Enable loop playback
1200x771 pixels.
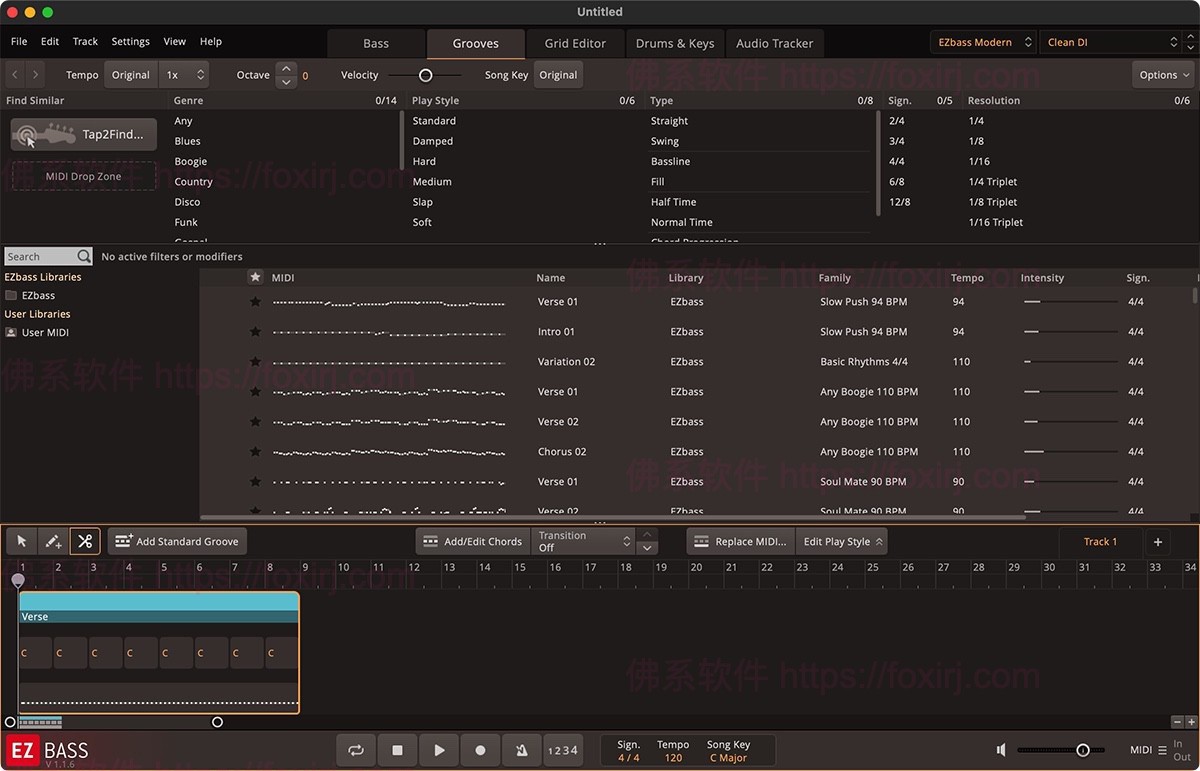[x=356, y=748]
